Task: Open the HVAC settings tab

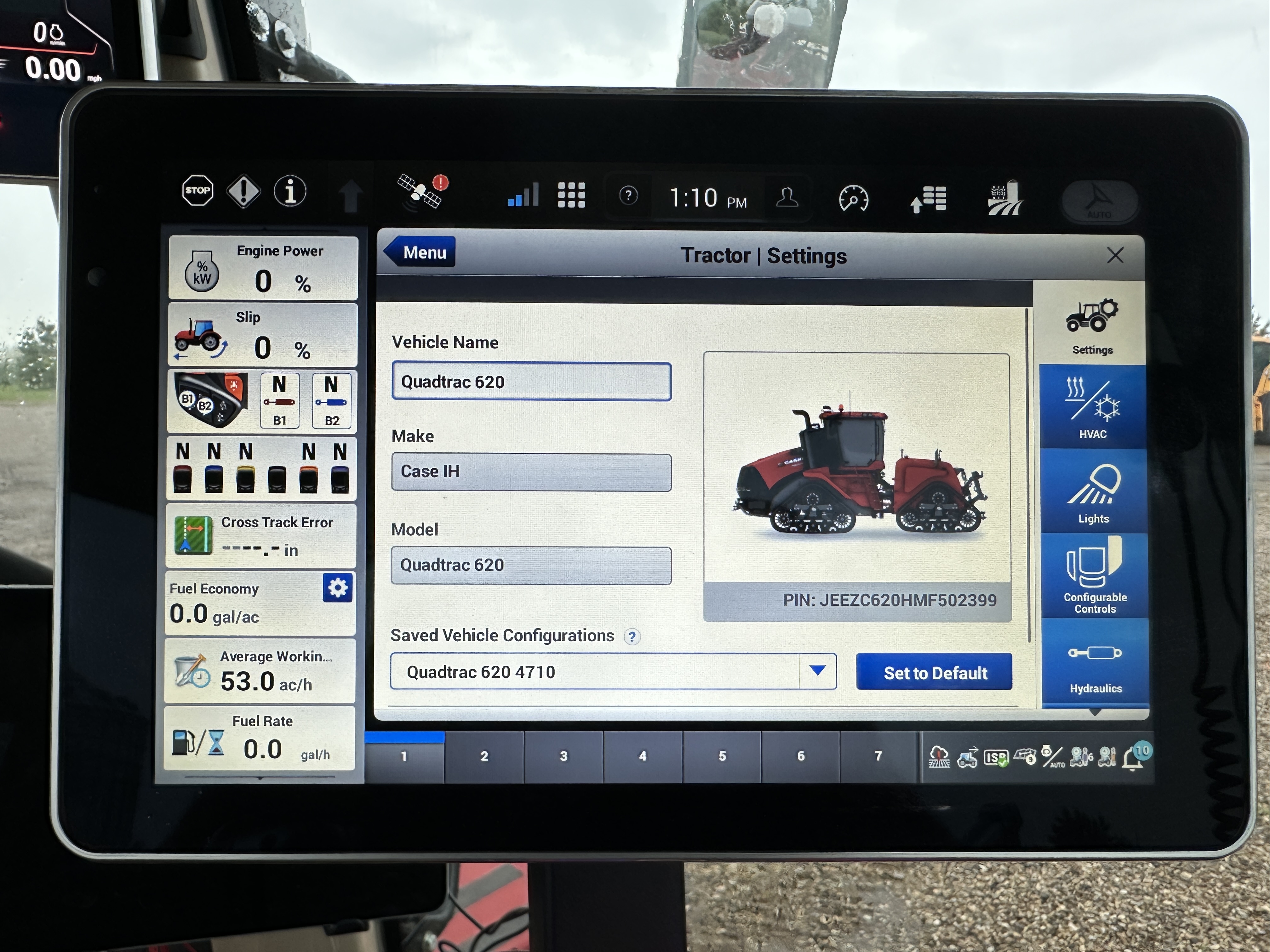Action: (1093, 405)
